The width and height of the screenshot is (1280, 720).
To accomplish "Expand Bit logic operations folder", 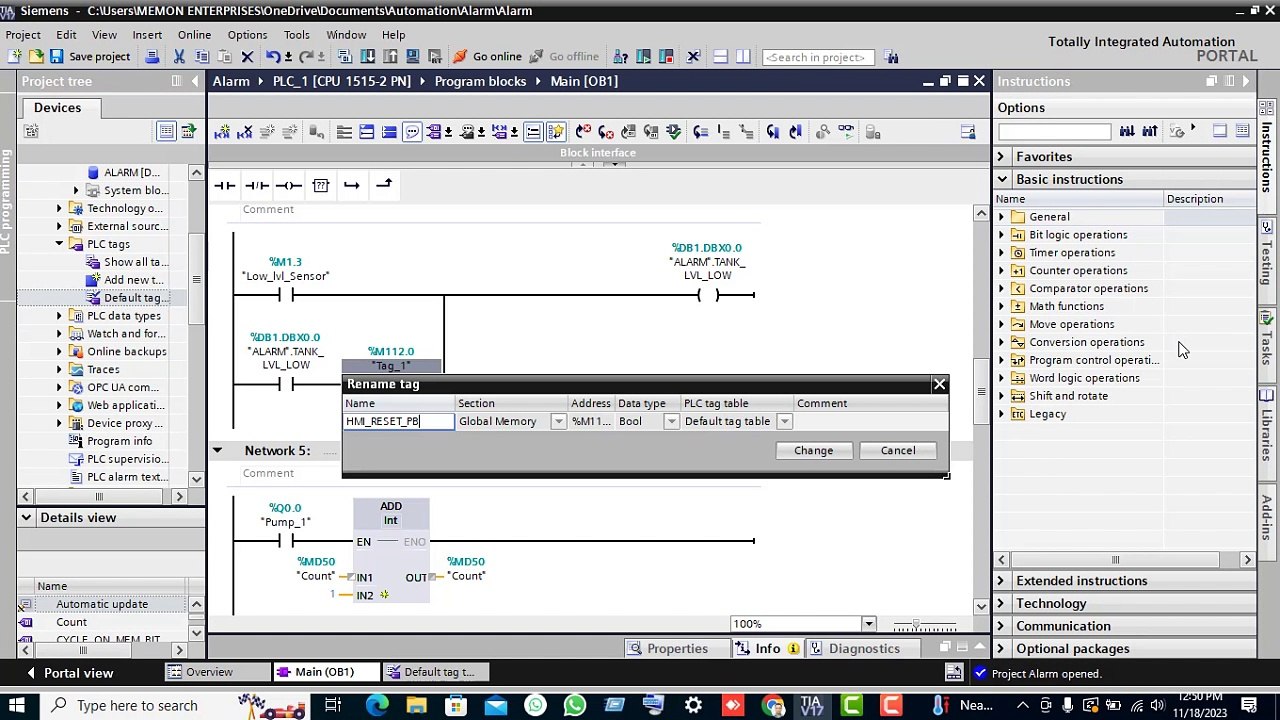I will click(1001, 235).
